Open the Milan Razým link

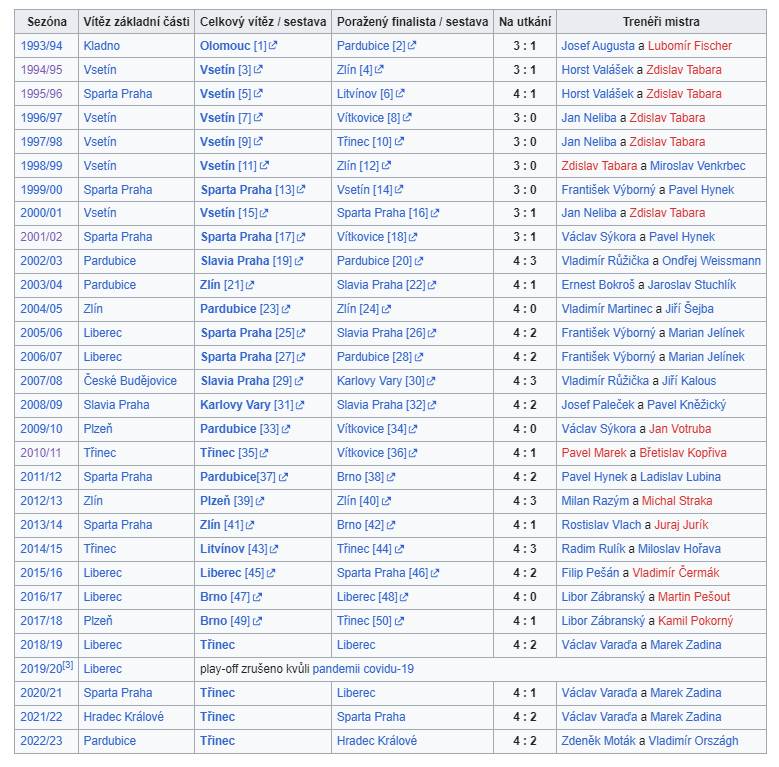click(595, 501)
